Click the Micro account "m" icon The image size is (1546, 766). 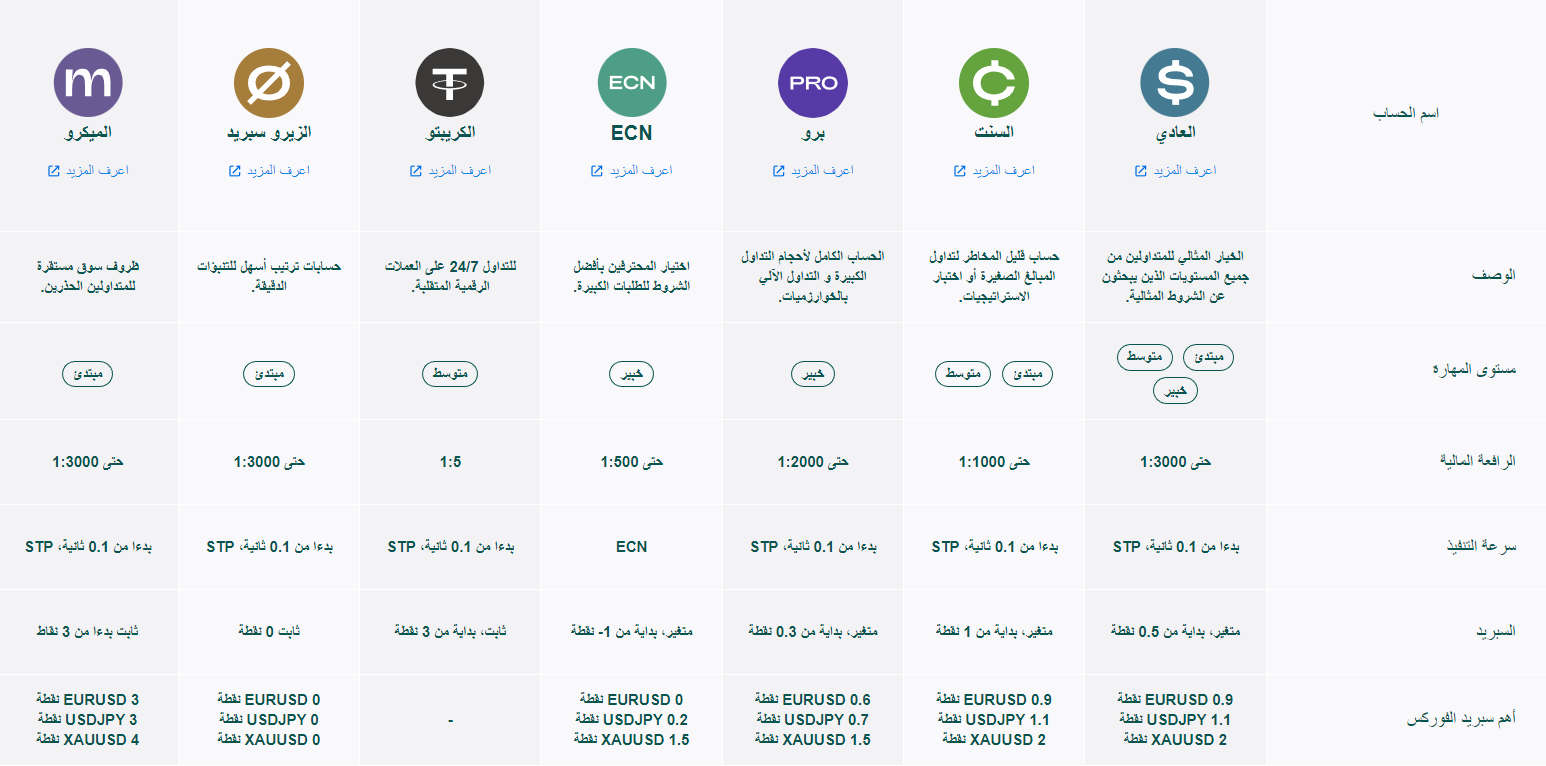click(87, 83)
